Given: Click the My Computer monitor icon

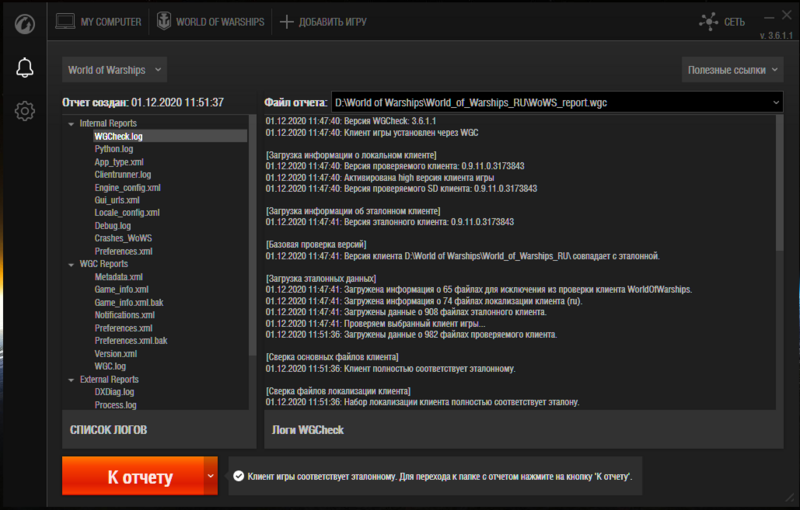Looking at the screenshot, I should pyautogui.click(x=65, y=22).
